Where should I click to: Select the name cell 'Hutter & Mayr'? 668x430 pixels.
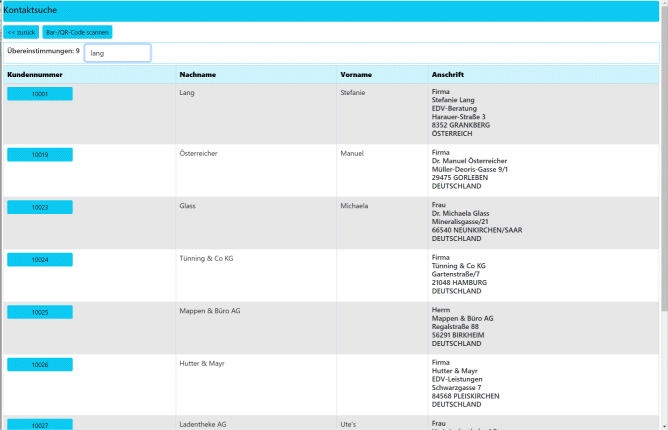pyautogui.click(x=202, y=363)
